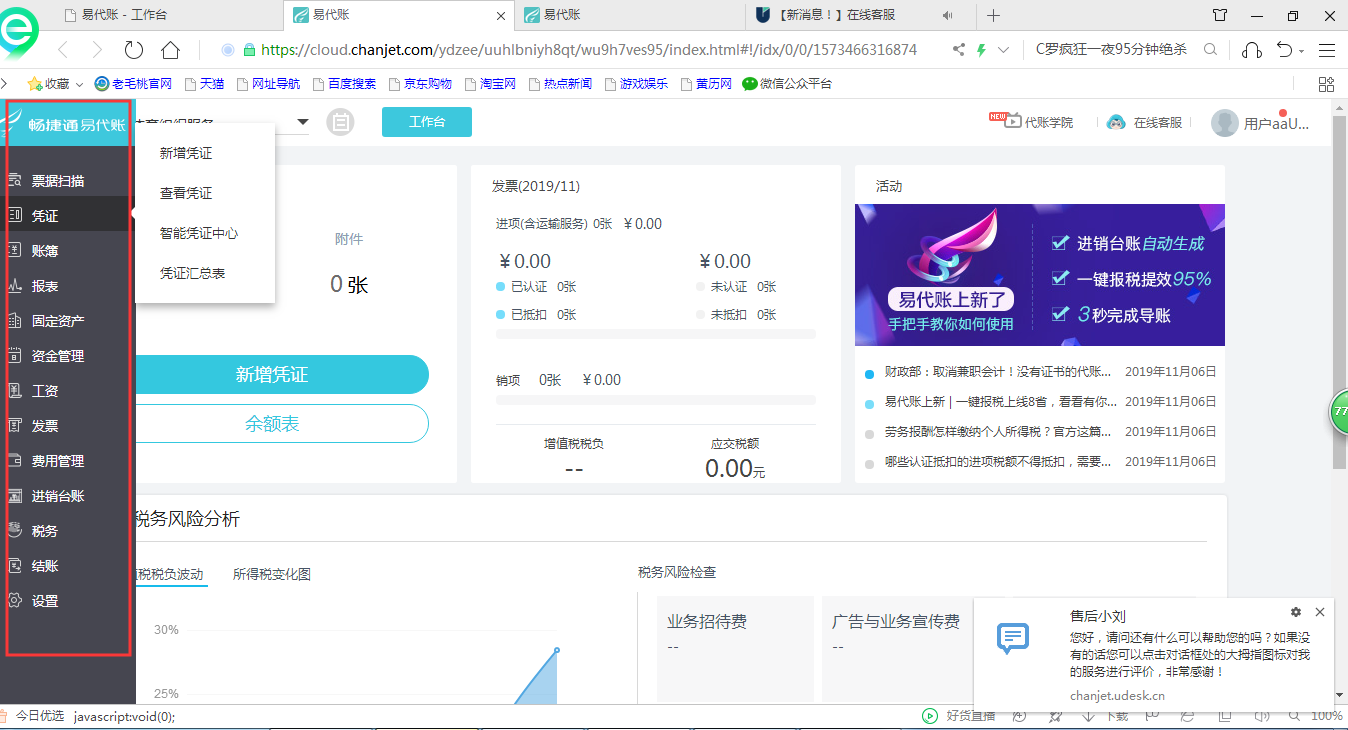Choose 凭证汇总表 from the flyout menu
Screen dimensions: 1348x730
click(x=193, y=273)
